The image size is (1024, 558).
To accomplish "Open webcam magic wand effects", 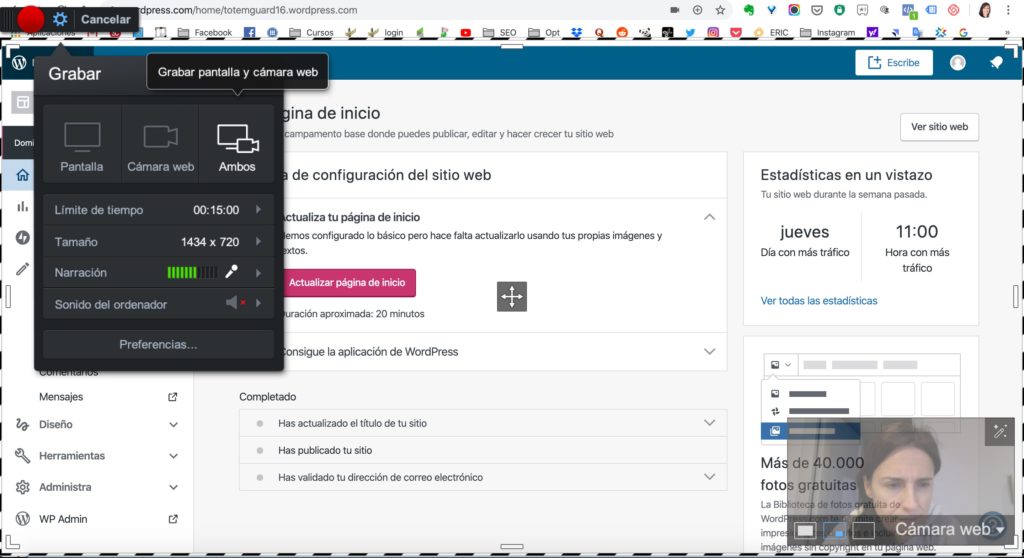I will point(998,432).
